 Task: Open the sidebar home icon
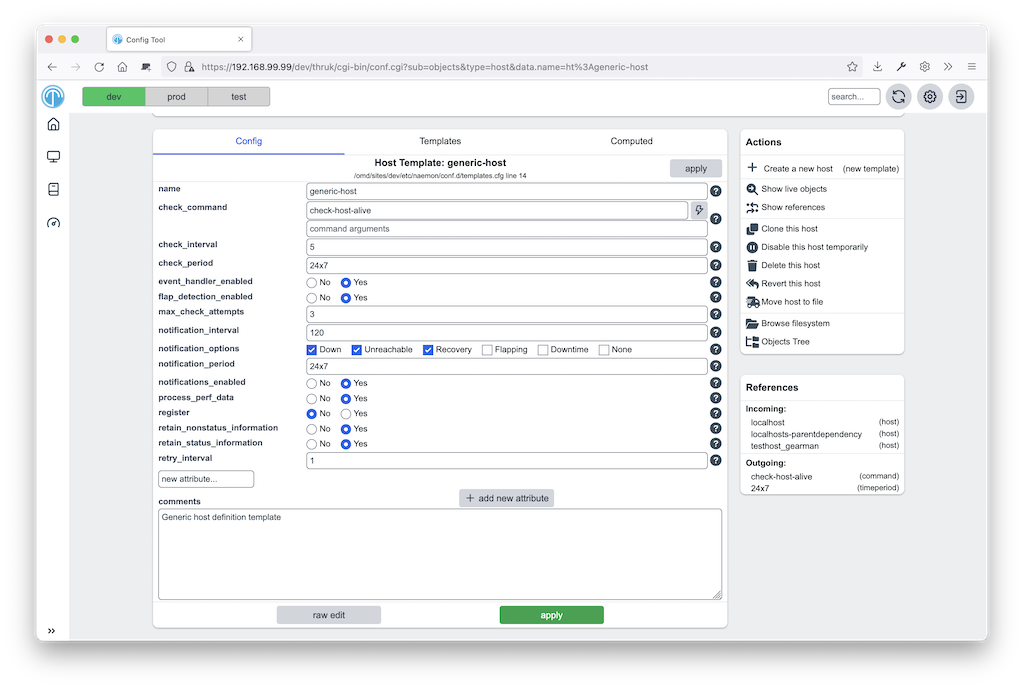point(54,124)
